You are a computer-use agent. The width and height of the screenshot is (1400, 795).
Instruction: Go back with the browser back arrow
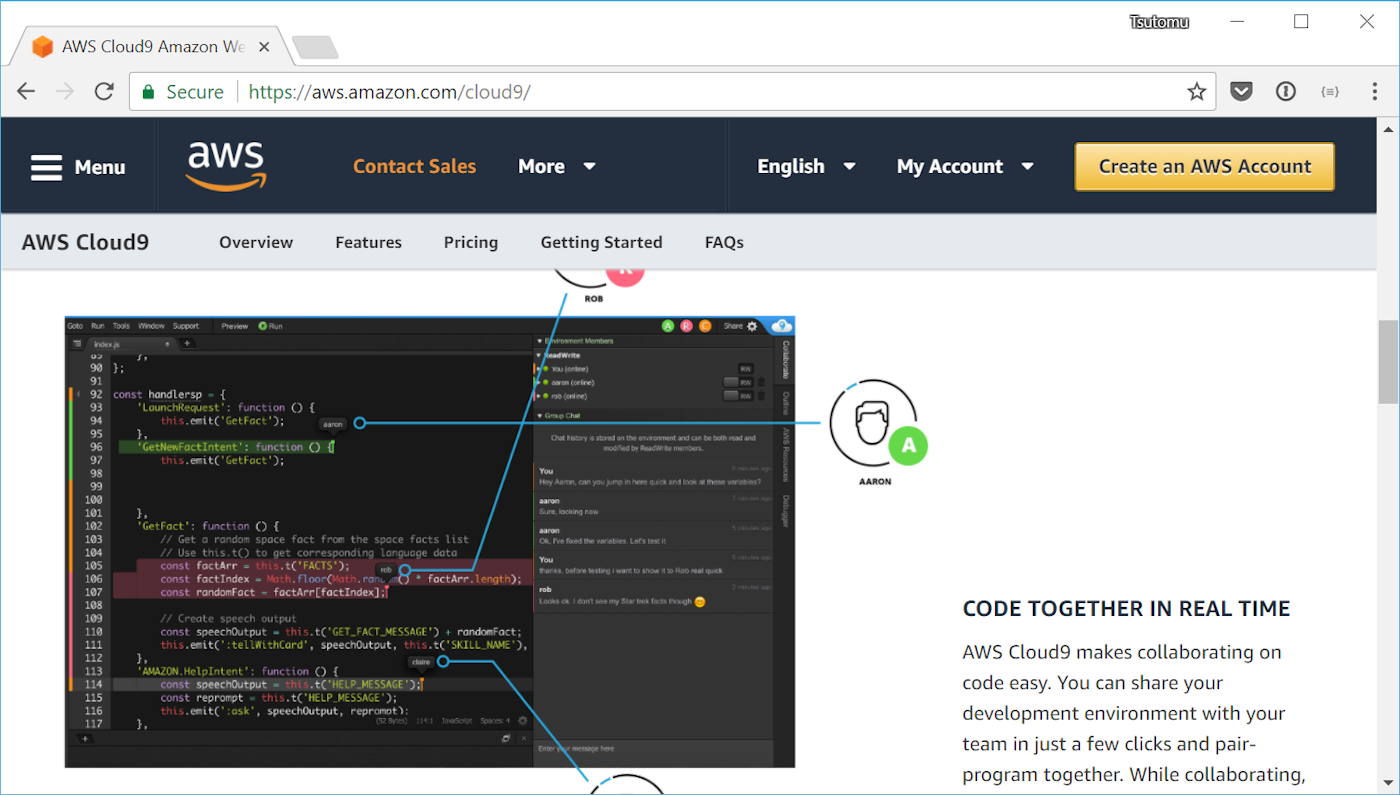tap(26, 91)
